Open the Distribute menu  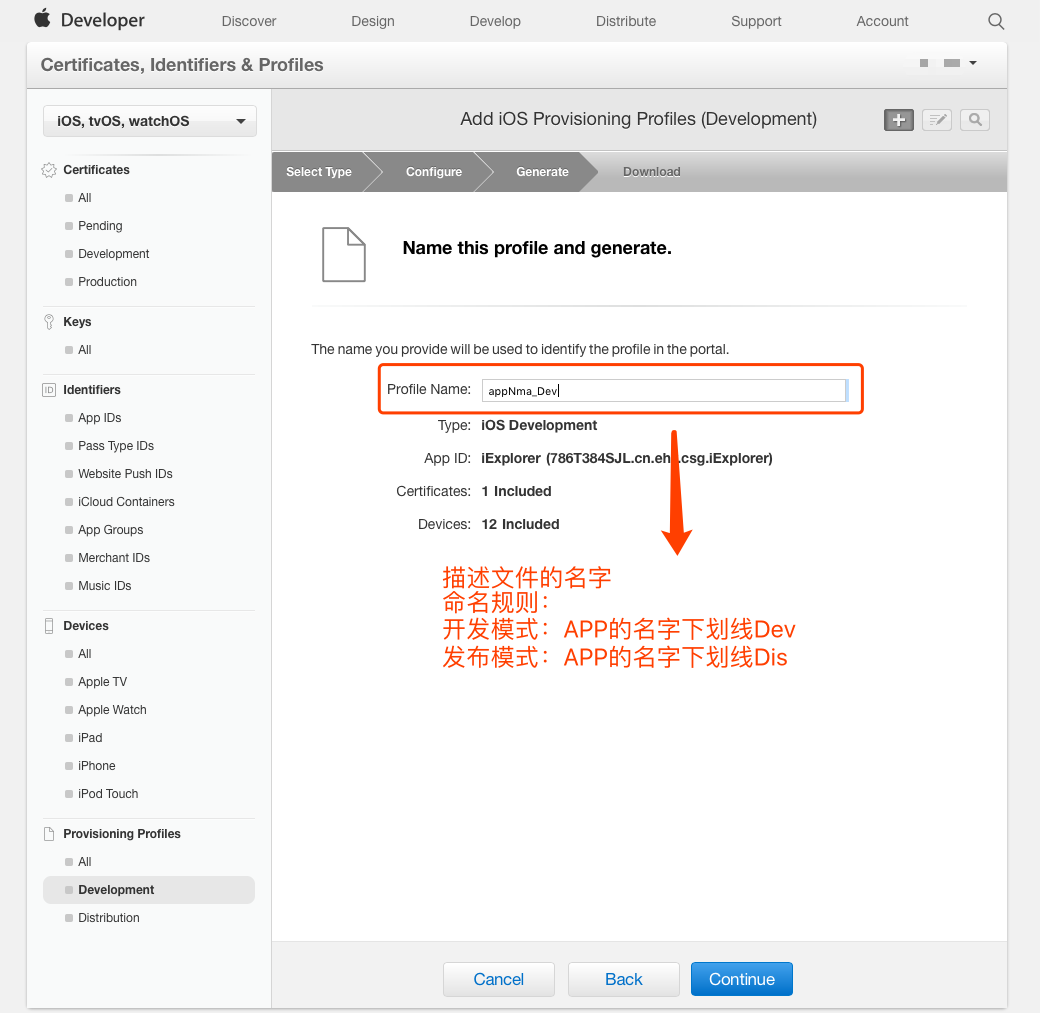coord(625,21)
